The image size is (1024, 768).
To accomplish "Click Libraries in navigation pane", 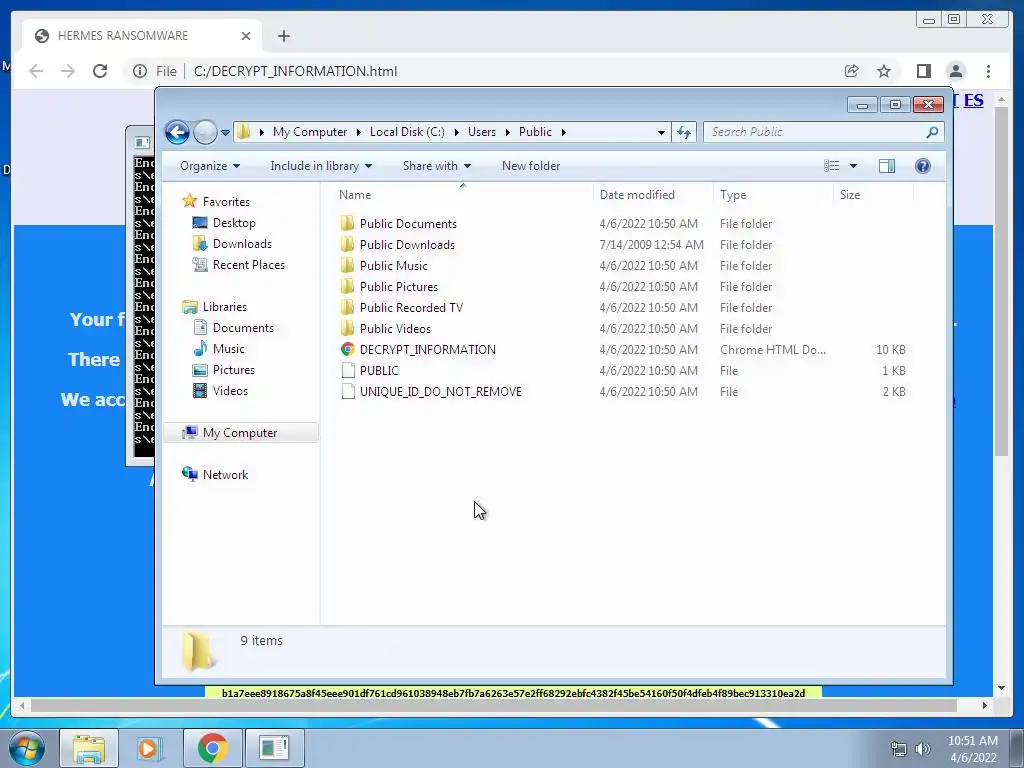I will (225, 306).
